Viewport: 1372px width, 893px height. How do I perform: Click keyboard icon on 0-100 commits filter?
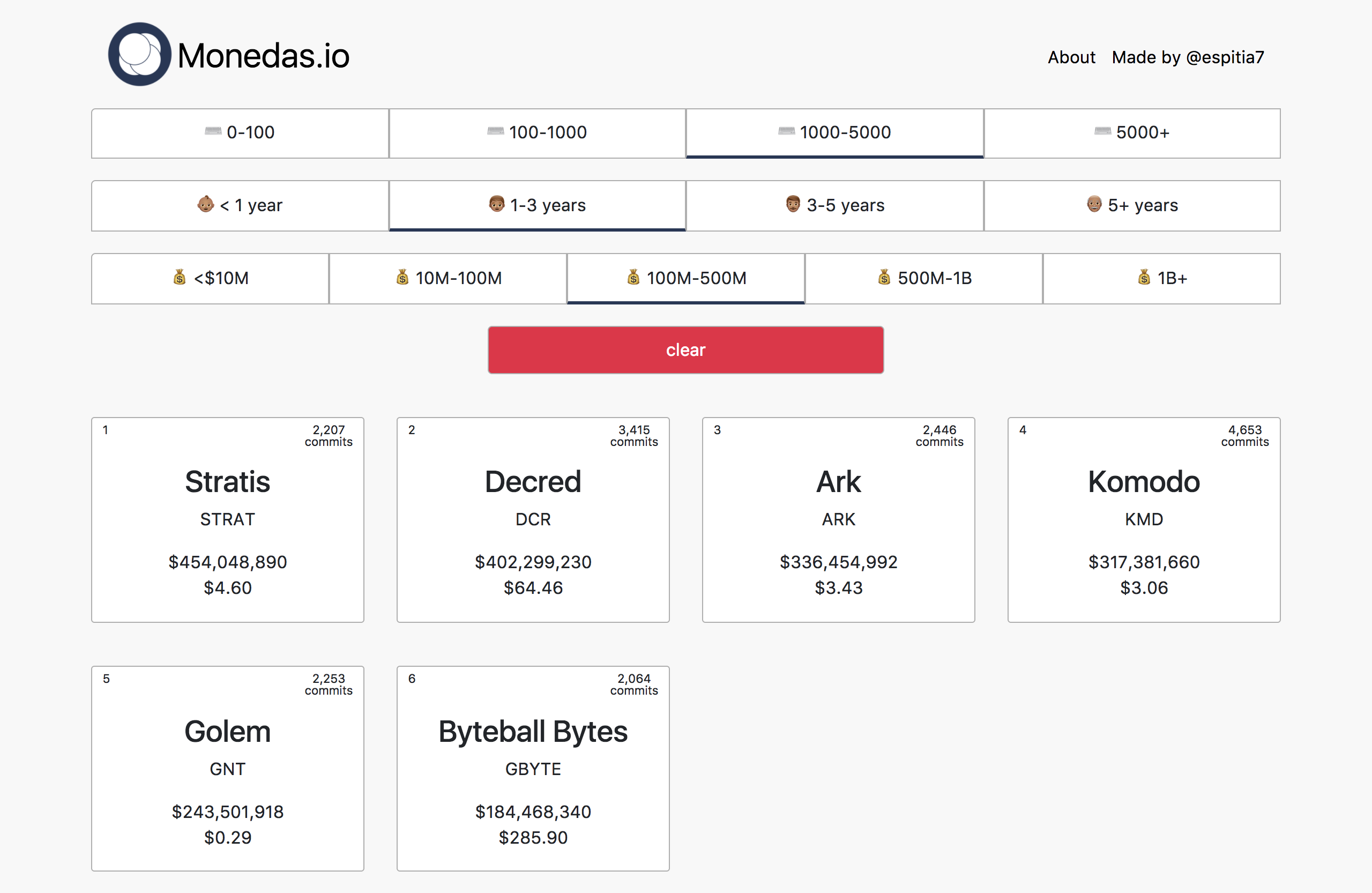(x=213, y=132)
